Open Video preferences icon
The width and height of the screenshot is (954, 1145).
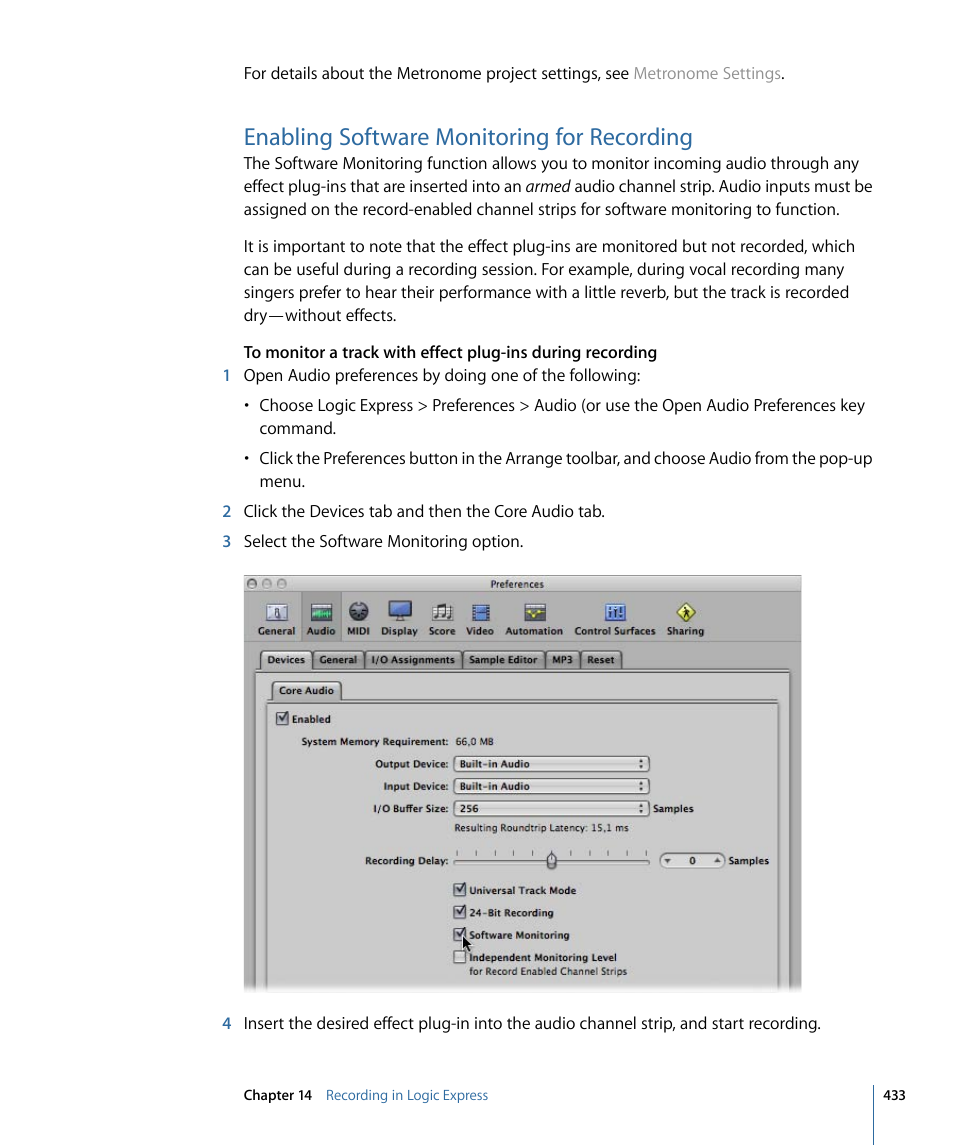tap(479, 619)
